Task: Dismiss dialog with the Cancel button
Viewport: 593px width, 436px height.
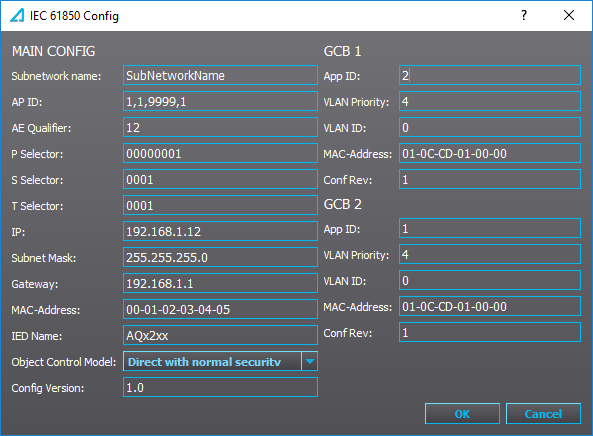Action: pyautogui.click(x=543, y=414)
